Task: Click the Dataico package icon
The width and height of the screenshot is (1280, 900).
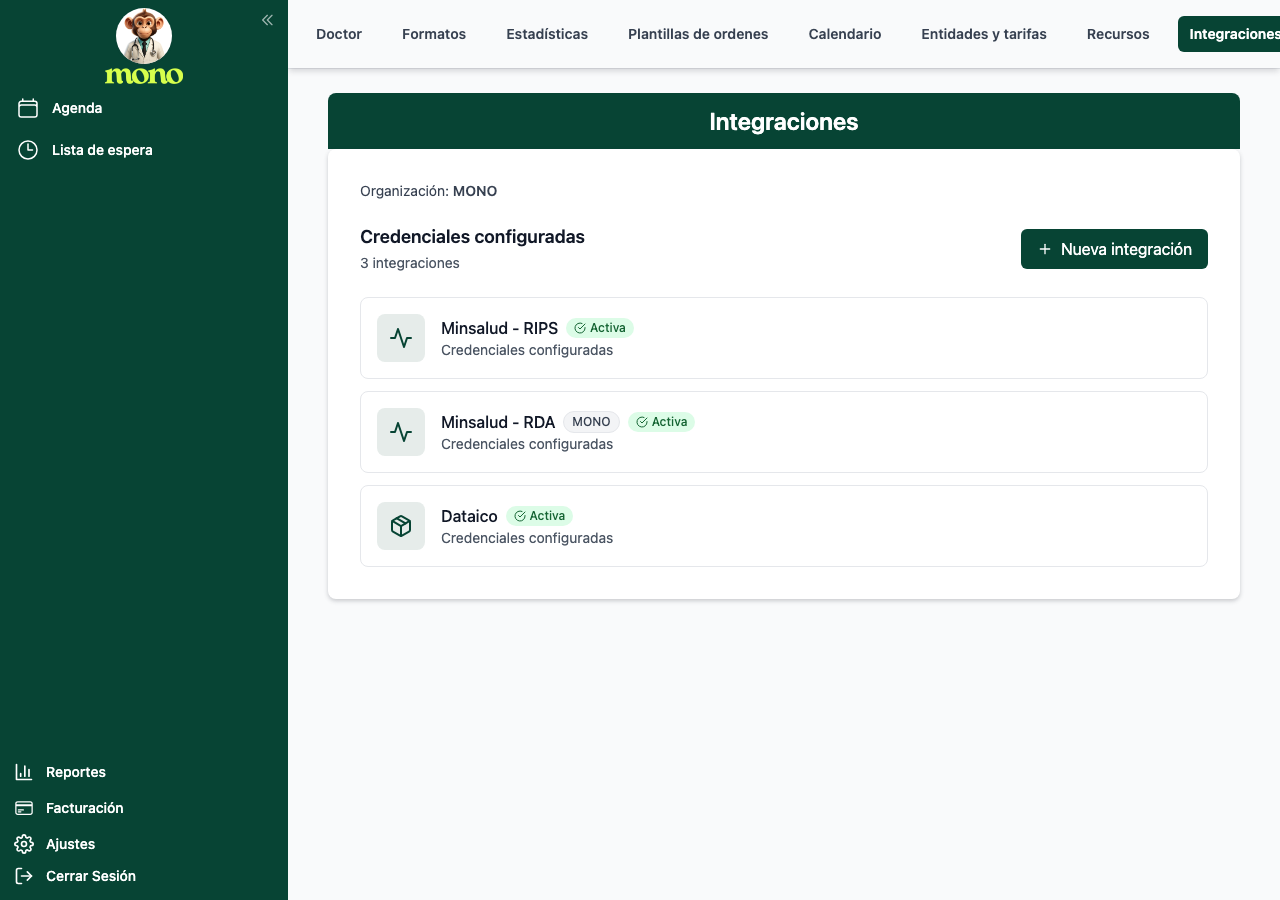Action: 401,526
